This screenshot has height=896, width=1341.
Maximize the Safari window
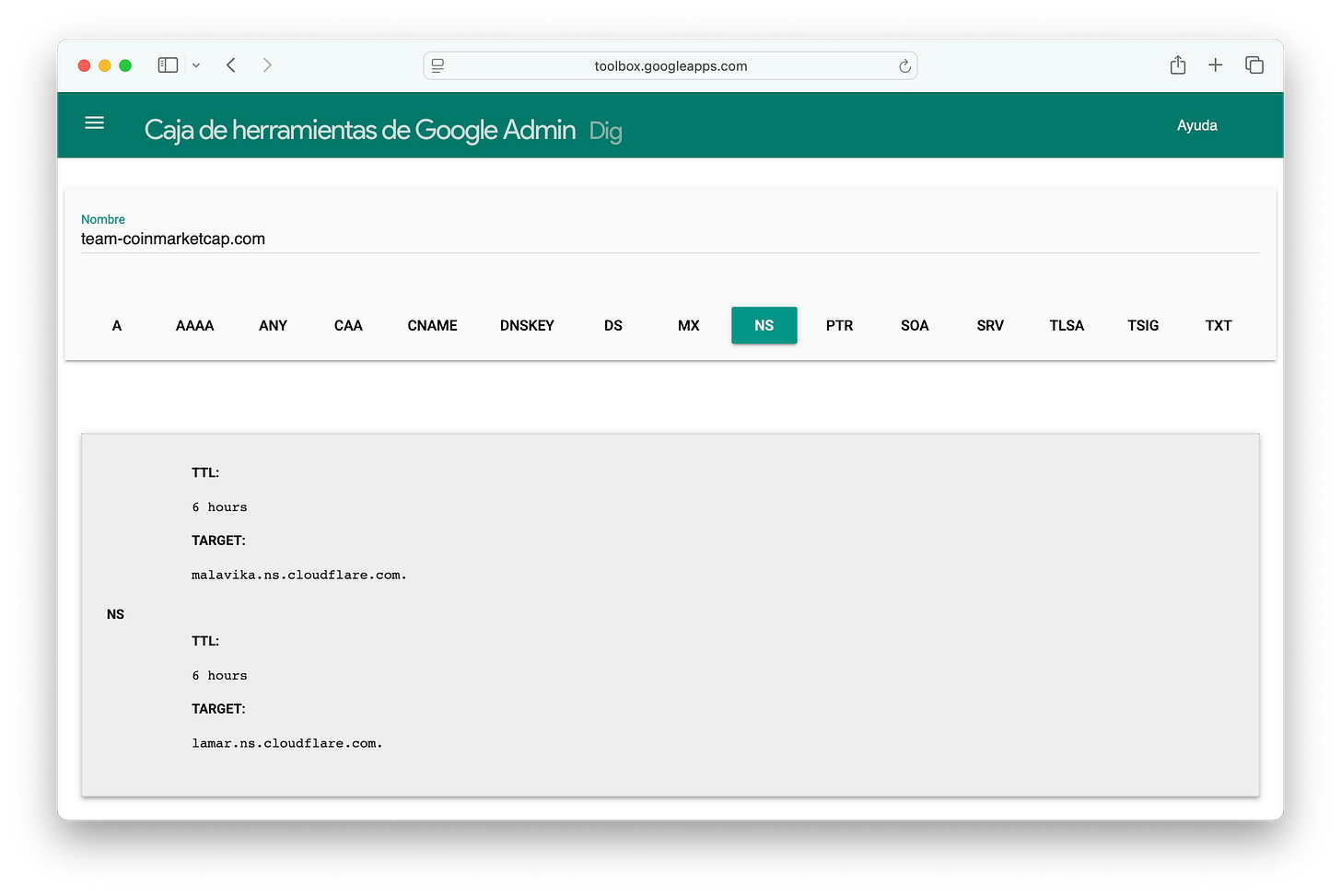[125, 65]
